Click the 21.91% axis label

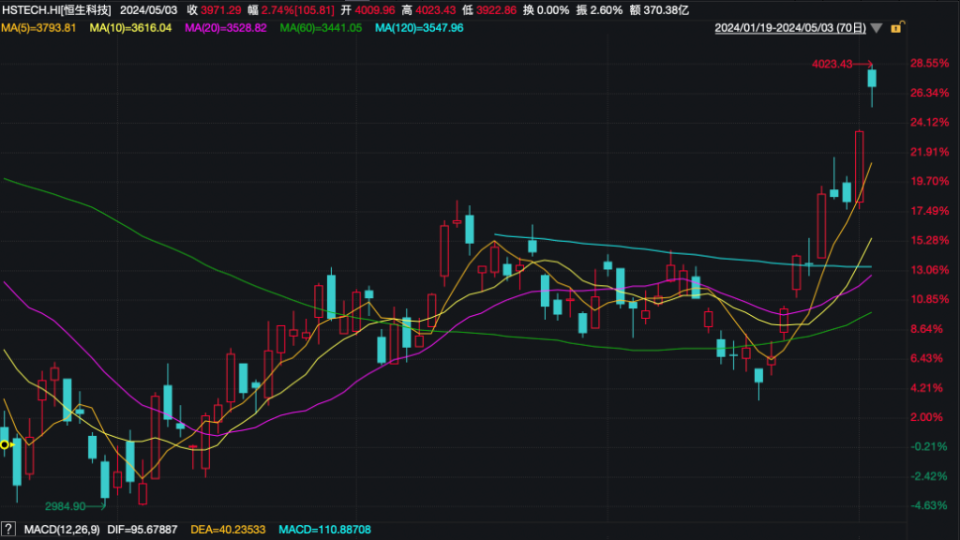pos(929,152)
